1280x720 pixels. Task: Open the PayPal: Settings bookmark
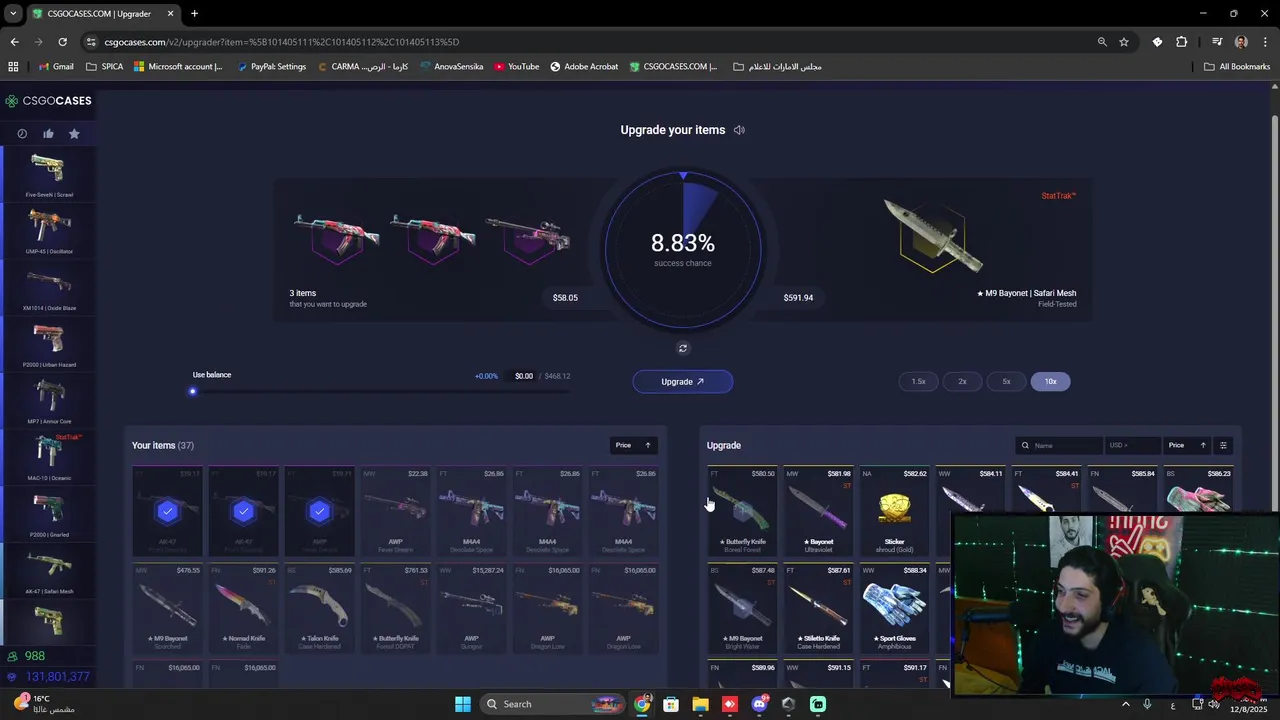coord(271,67)
